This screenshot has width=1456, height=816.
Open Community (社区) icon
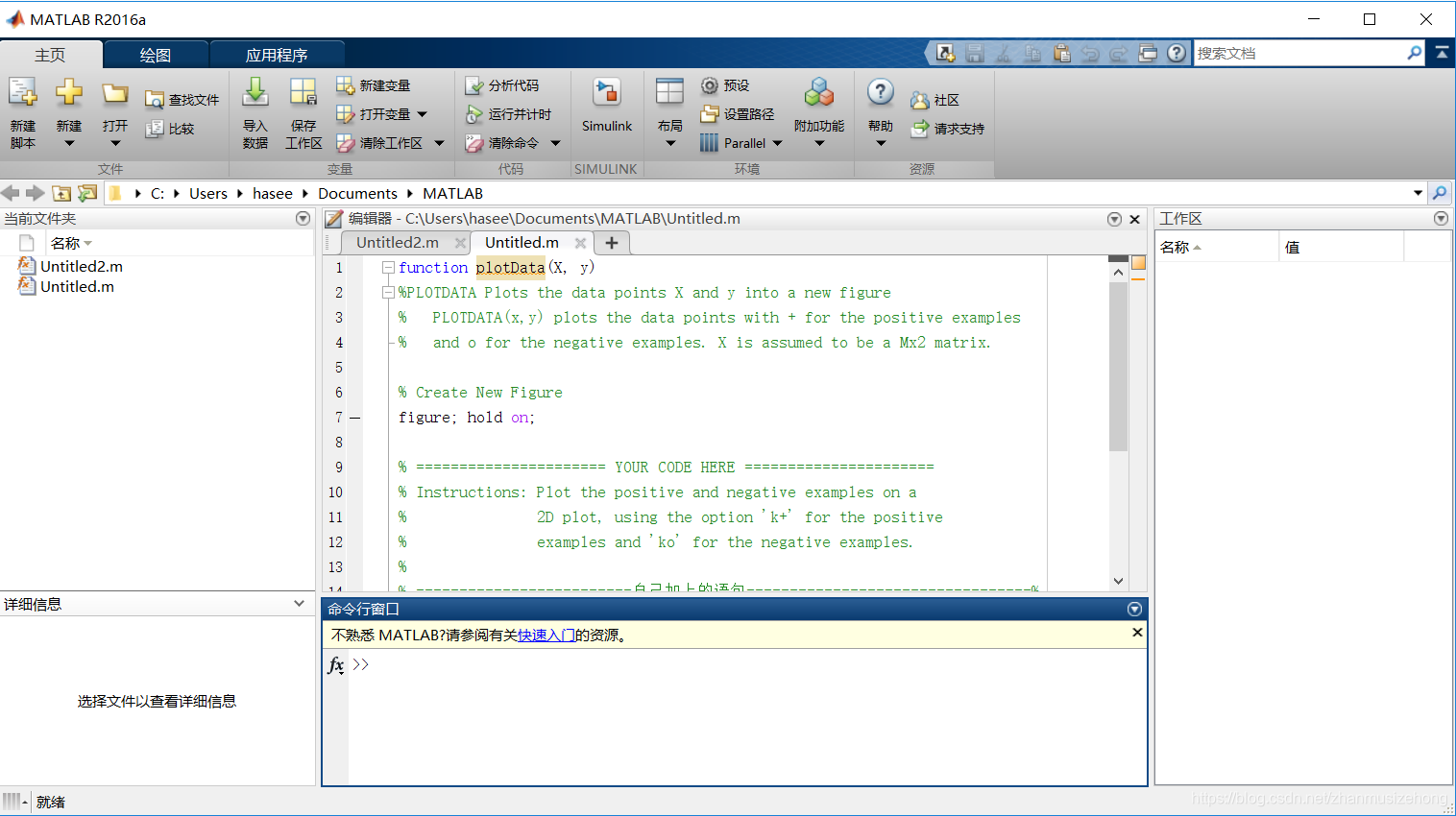pos(920,100)
